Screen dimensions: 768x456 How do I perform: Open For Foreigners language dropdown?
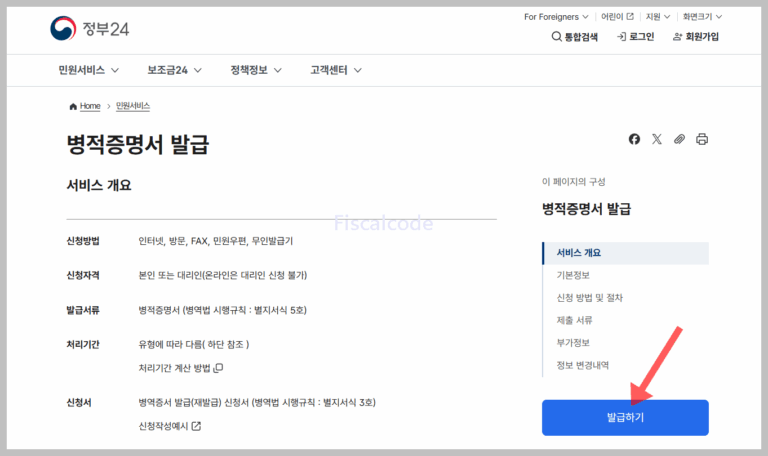pos(558,16)
